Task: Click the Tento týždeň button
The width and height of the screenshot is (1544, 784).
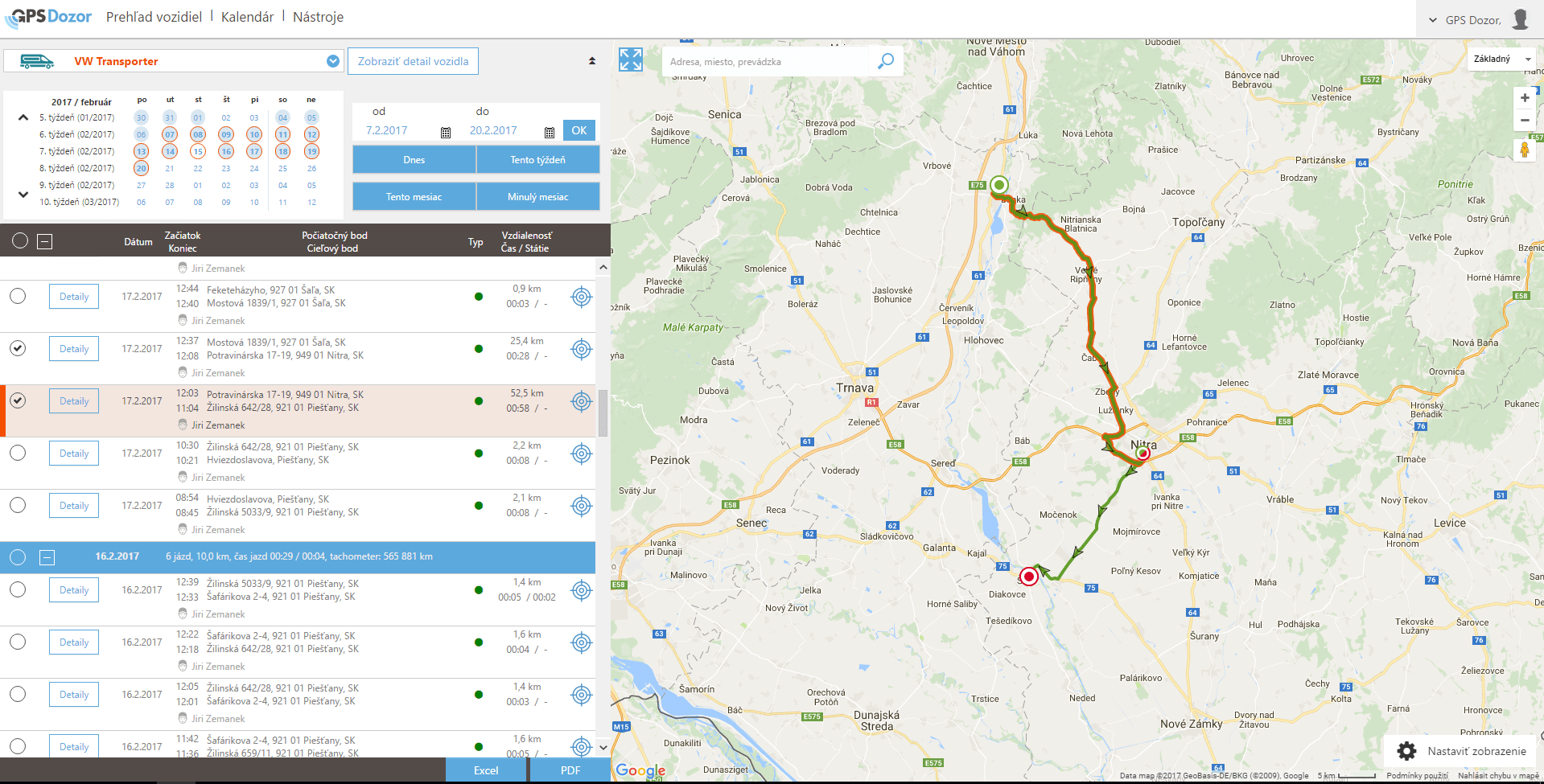Action: [x=538, y=159]
